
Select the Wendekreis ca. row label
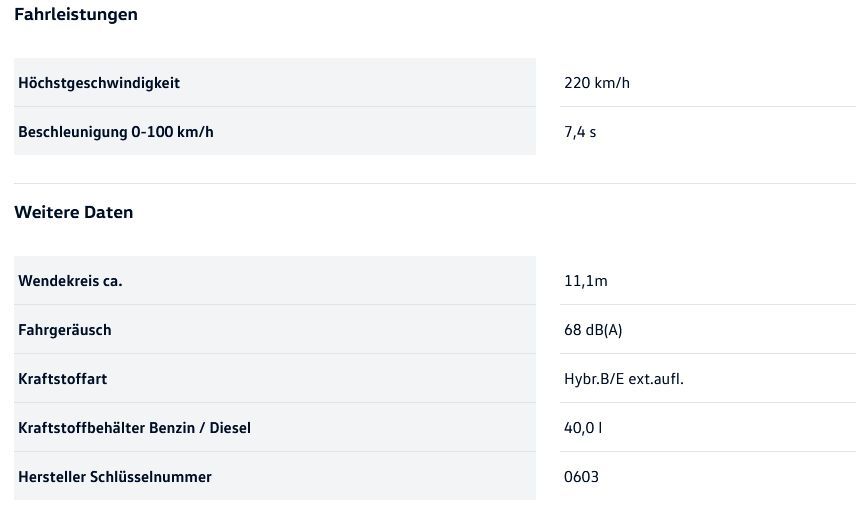click(x=70, y=281)
